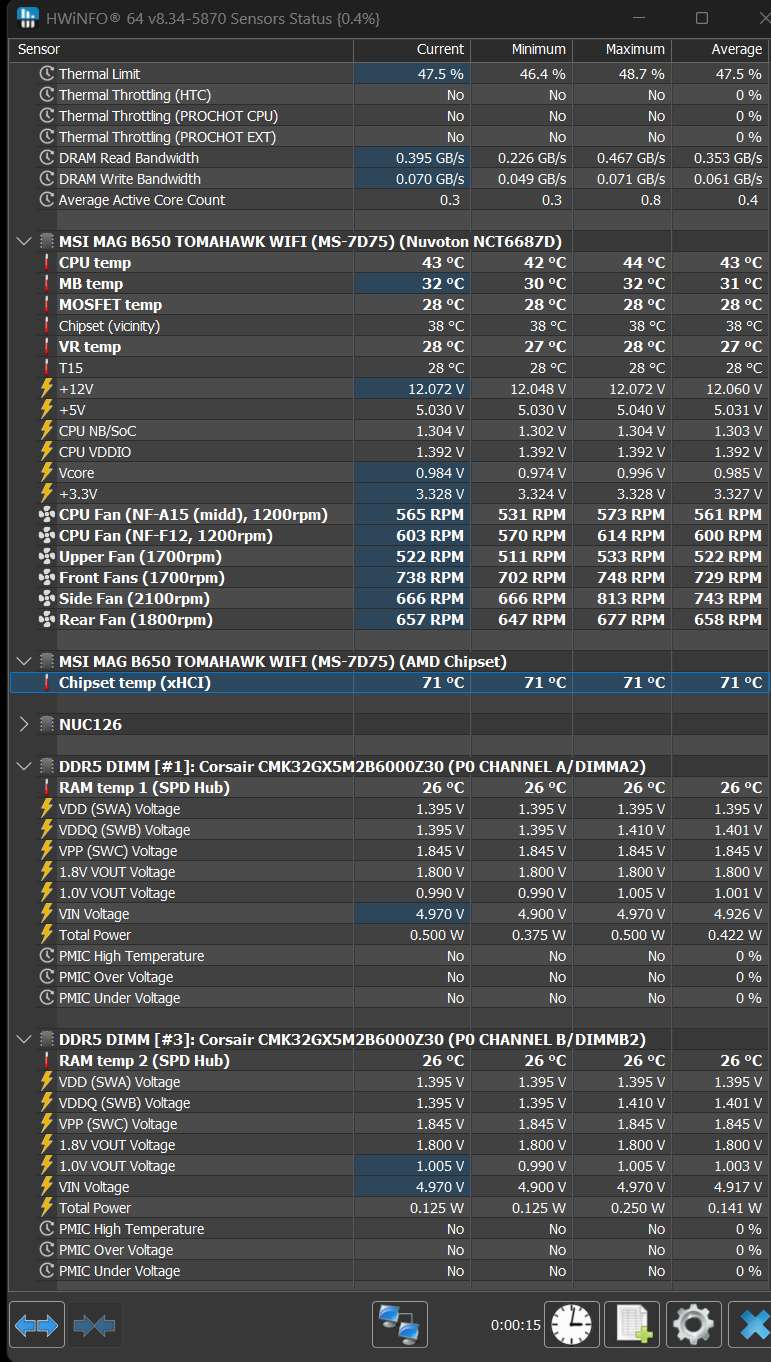Image resolution: width=771 pixels, height=1362 pixels.
Task: Click the clock icon beside DRAM Read Bandwidth
Action: click(47, 158)
